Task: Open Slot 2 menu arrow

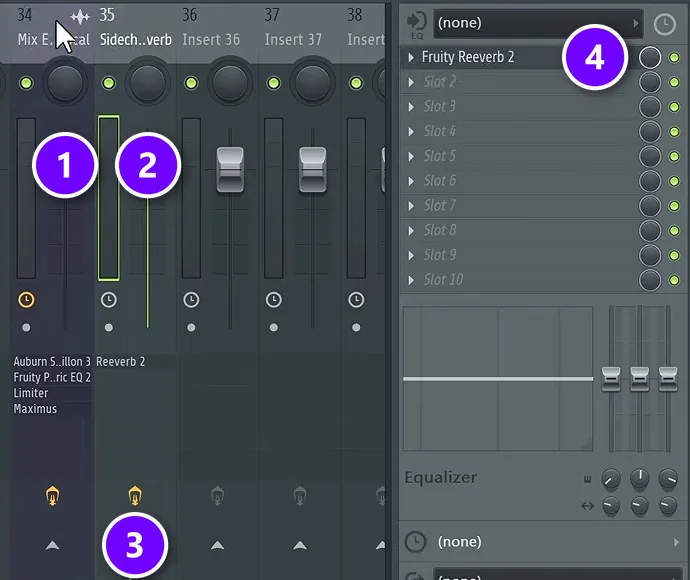Action: 411,82
